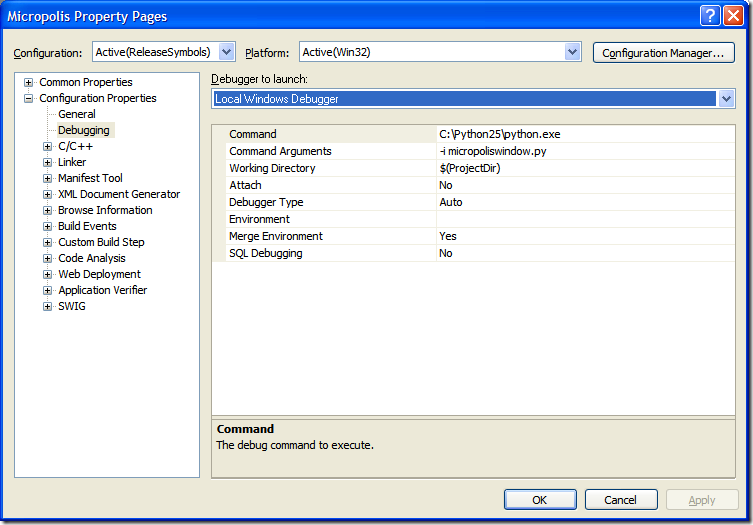Click the Cancel button
The image size is (753, 525).
point(620,500)
